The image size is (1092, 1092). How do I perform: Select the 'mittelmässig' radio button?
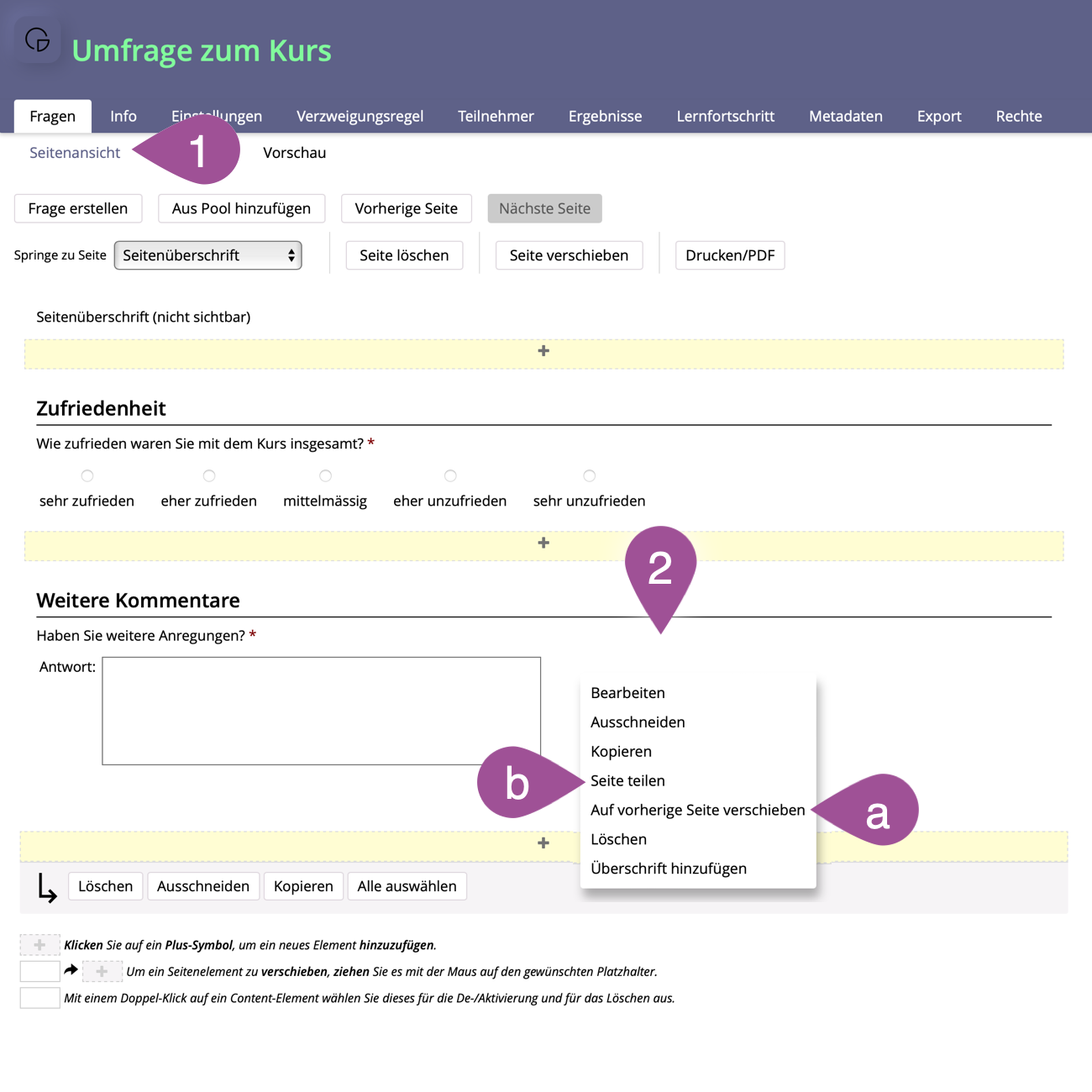326,476
